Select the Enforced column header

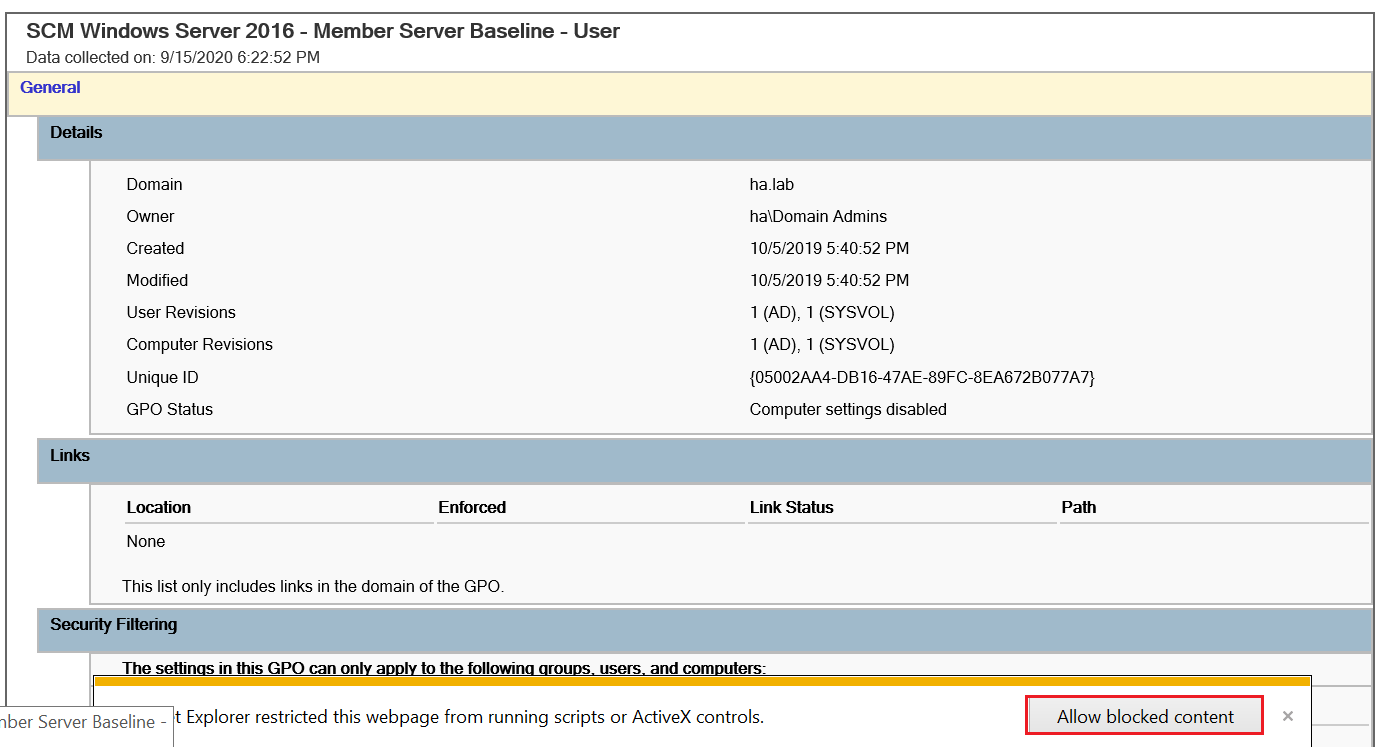coord(471,507)
